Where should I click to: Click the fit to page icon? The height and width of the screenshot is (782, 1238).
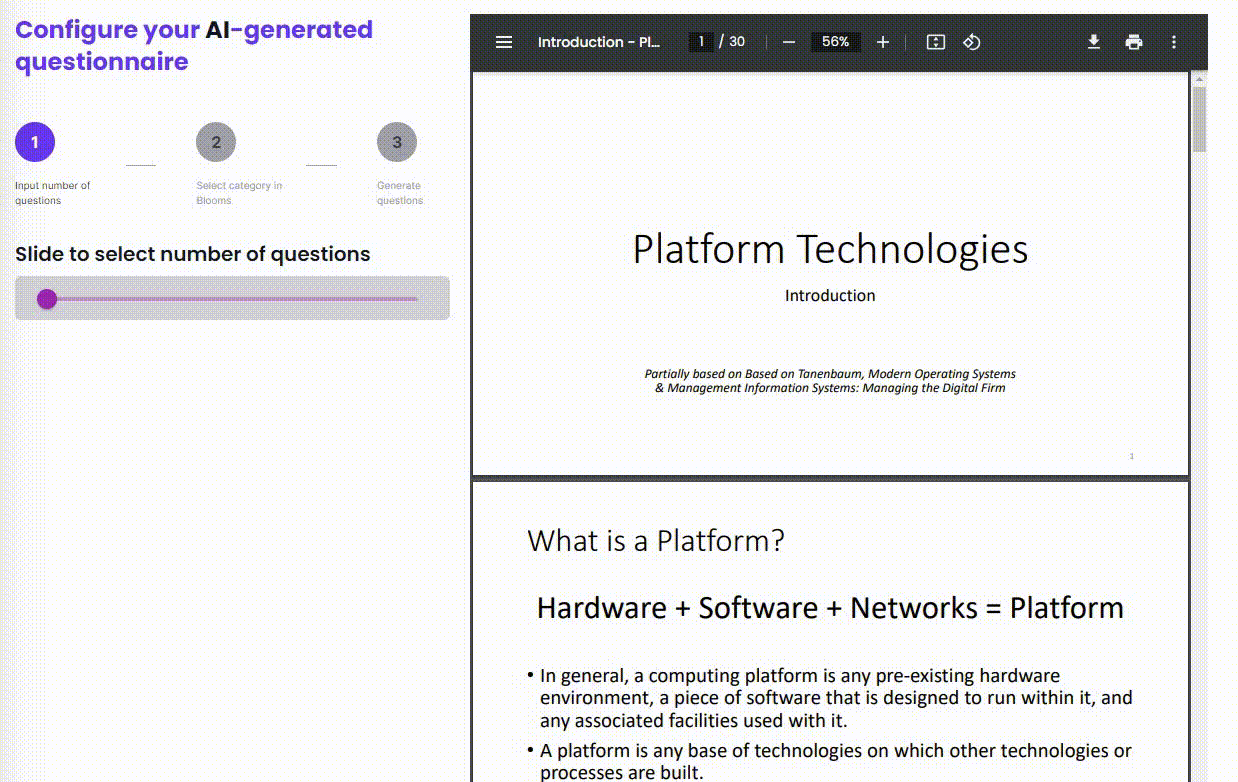coord(935,42)
